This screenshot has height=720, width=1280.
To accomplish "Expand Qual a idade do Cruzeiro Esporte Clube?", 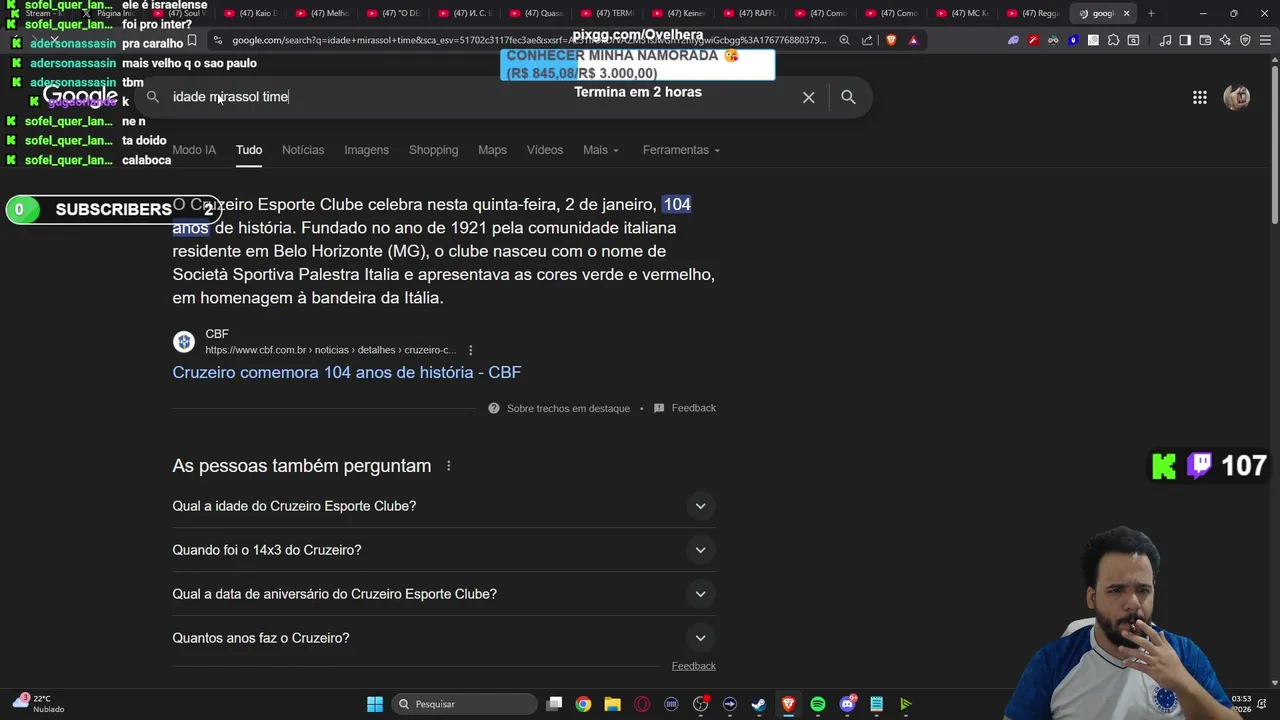I will 444,506.
